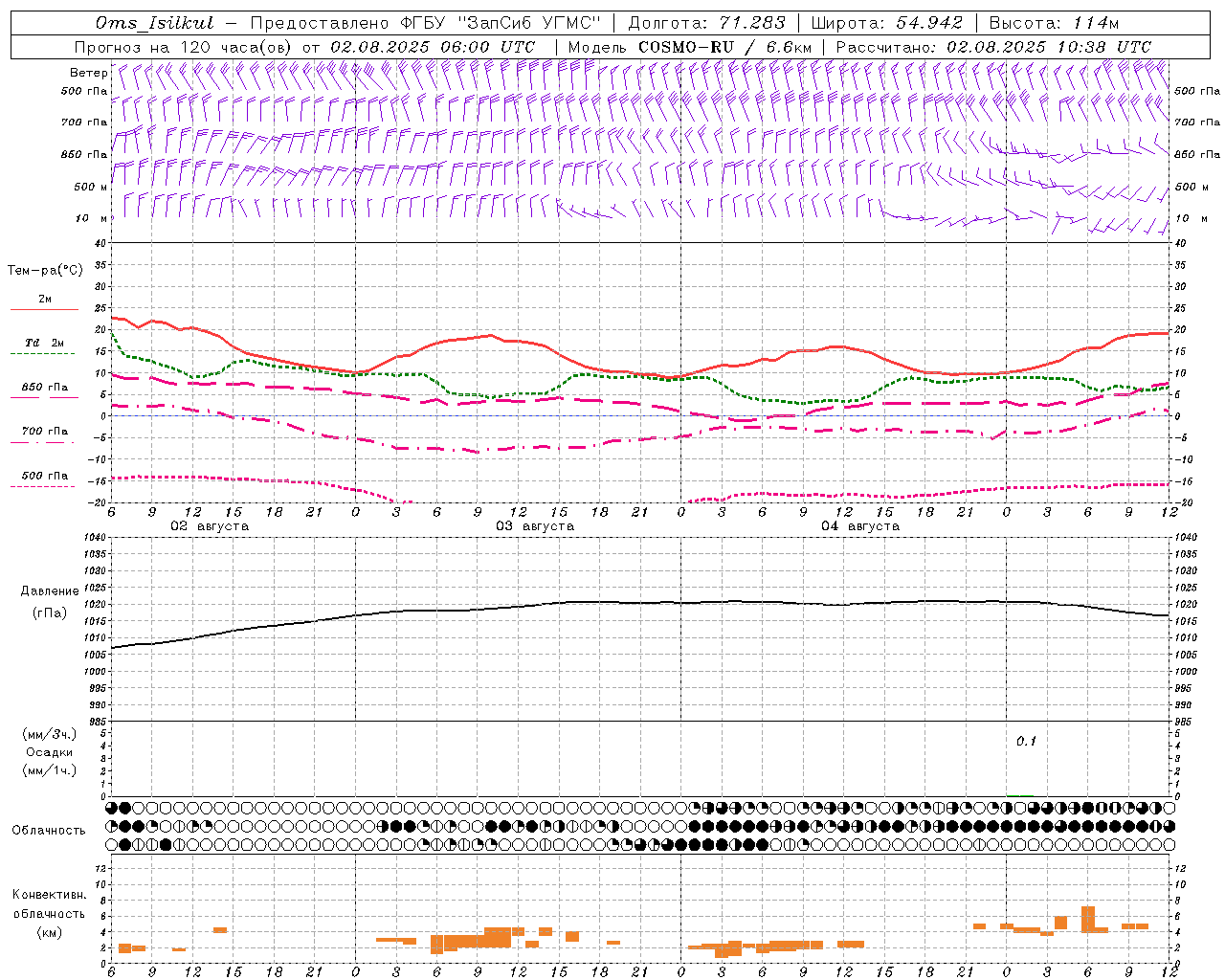Click the Осадки panel label
The image size is (1225, 980).
(x=50, y=752)
